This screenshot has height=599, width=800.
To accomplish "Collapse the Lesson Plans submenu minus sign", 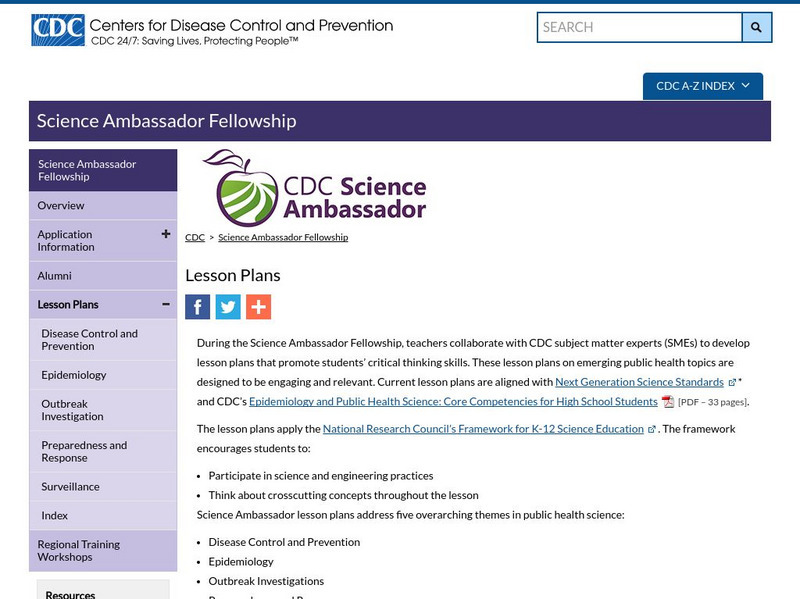I will (x=166, y=304).
